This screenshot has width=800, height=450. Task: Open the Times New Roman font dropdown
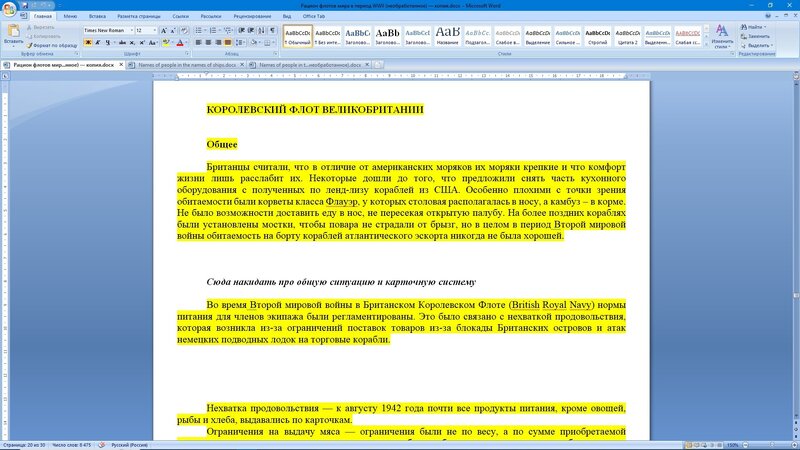point(108,31)
